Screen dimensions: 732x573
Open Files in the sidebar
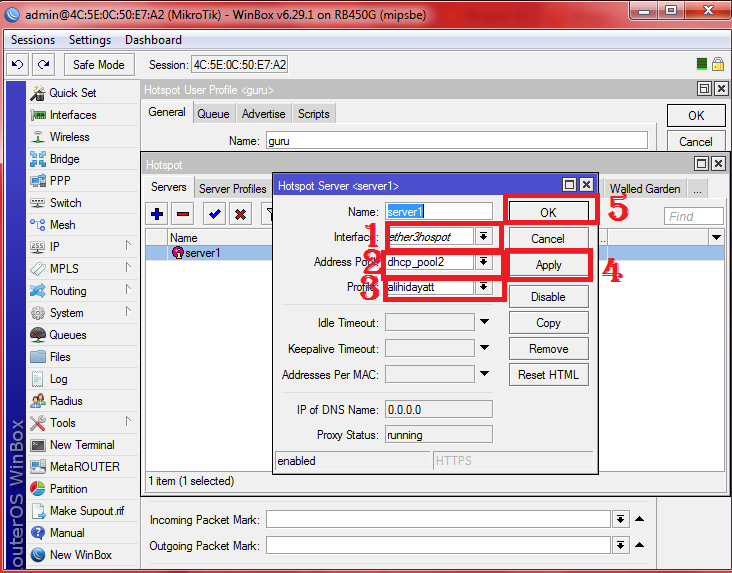coord(83,357)
